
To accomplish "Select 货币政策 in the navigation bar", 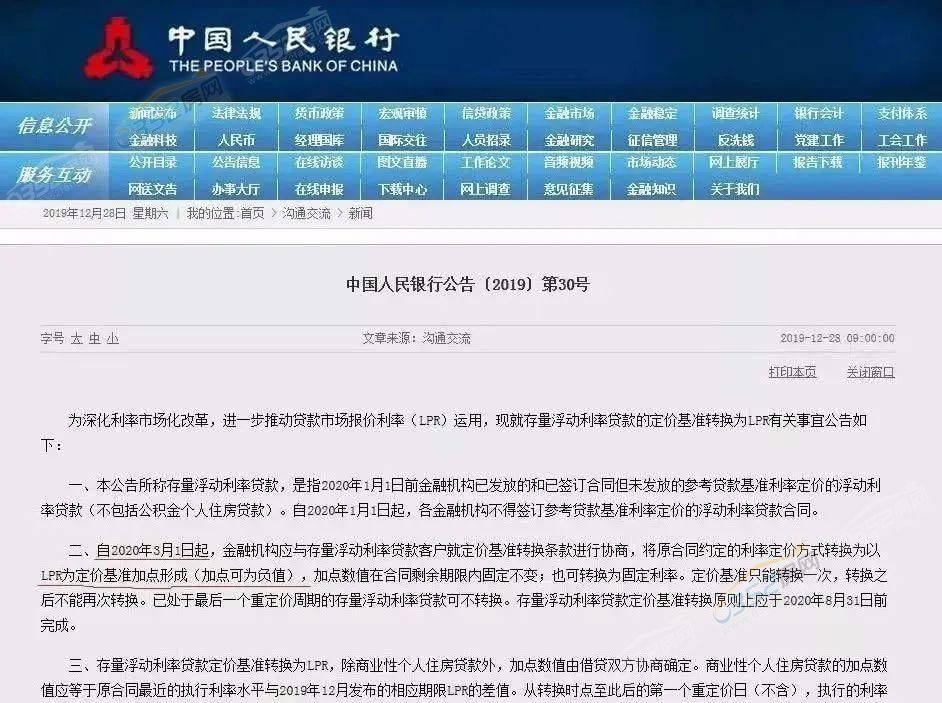I will pyautogui.click(x=319, y=114).
